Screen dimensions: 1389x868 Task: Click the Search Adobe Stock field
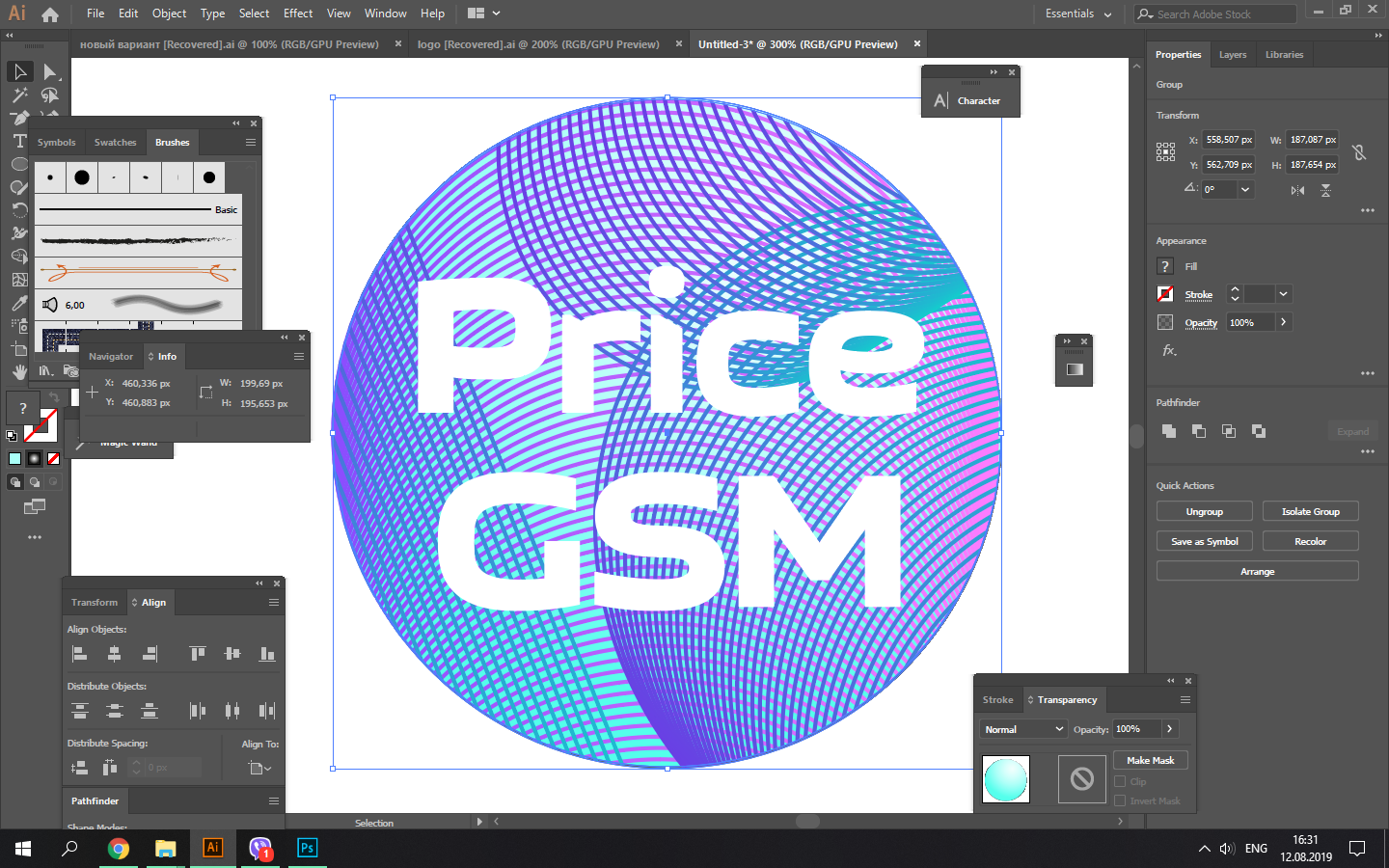[x=1215, y=14]
